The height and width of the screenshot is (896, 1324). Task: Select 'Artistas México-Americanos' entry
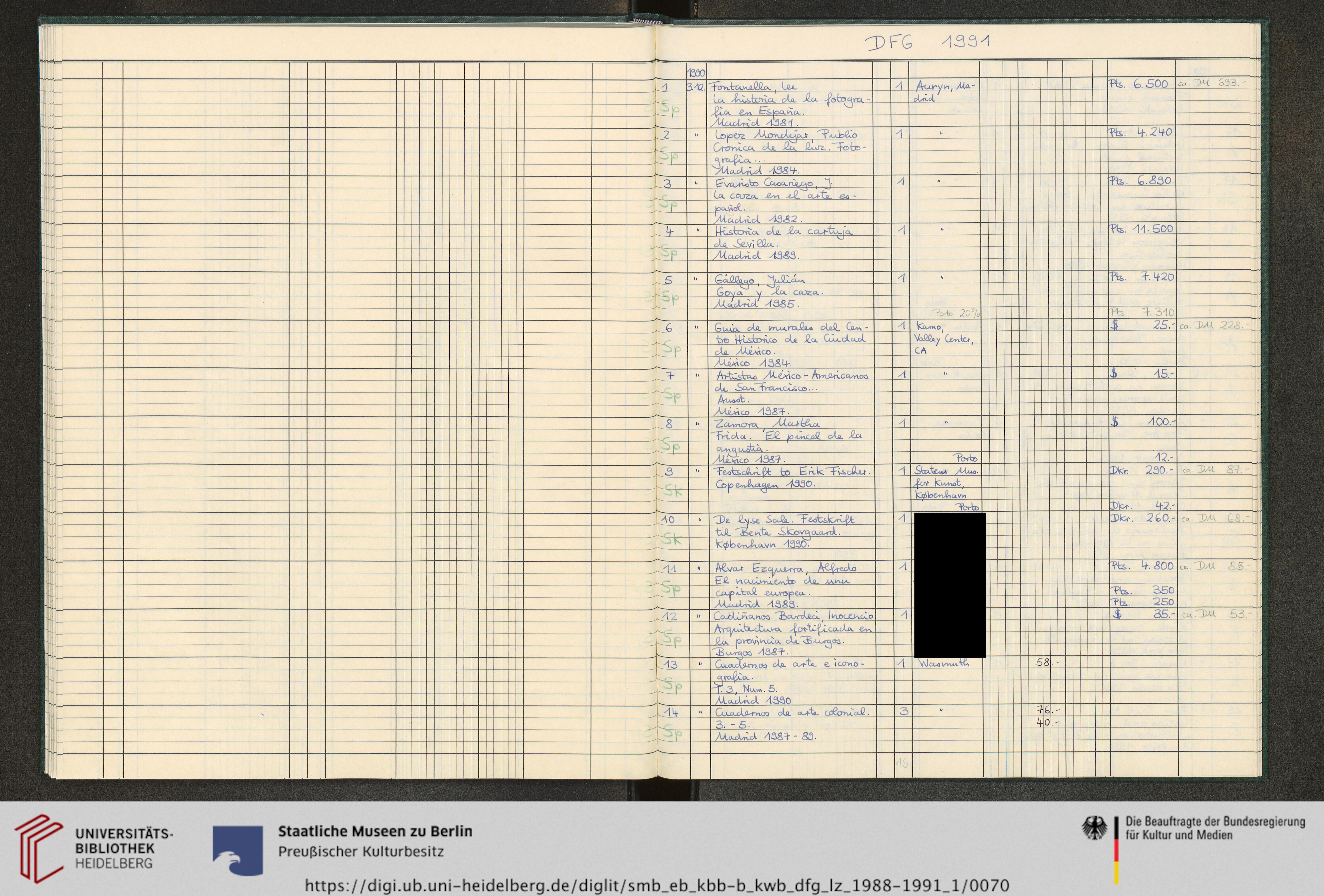click(792, 376)
